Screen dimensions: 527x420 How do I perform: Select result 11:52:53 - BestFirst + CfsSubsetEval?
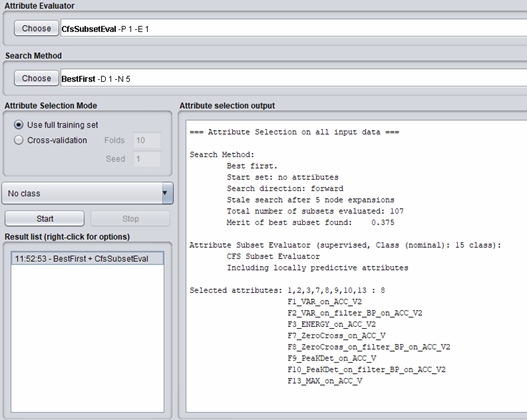[x=87, y=258]
